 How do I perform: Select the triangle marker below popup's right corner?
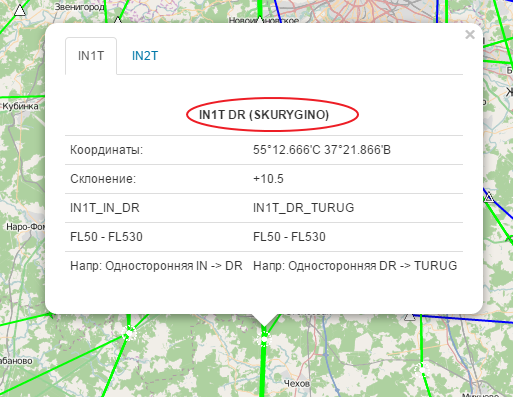[410, 317]
